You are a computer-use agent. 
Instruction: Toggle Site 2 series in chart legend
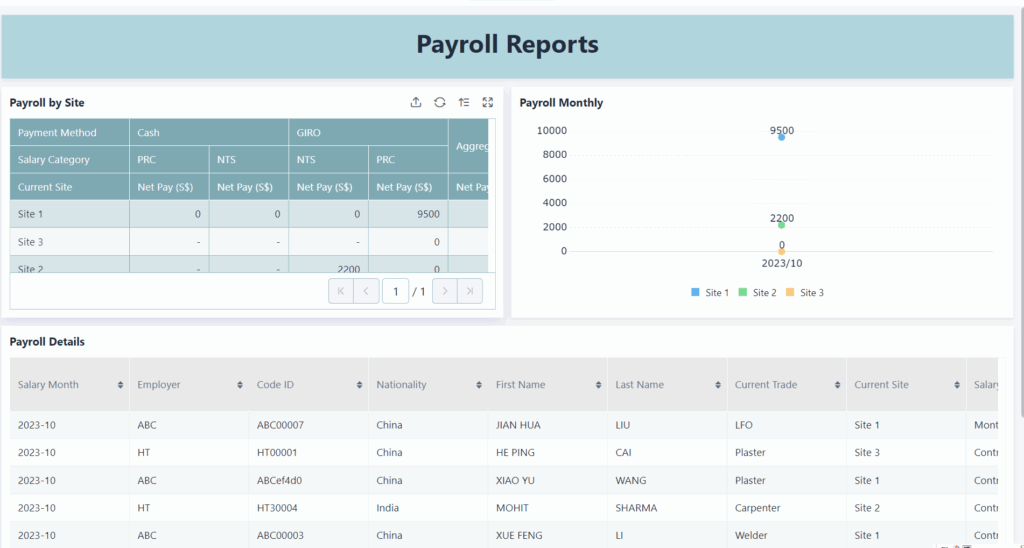757,293
